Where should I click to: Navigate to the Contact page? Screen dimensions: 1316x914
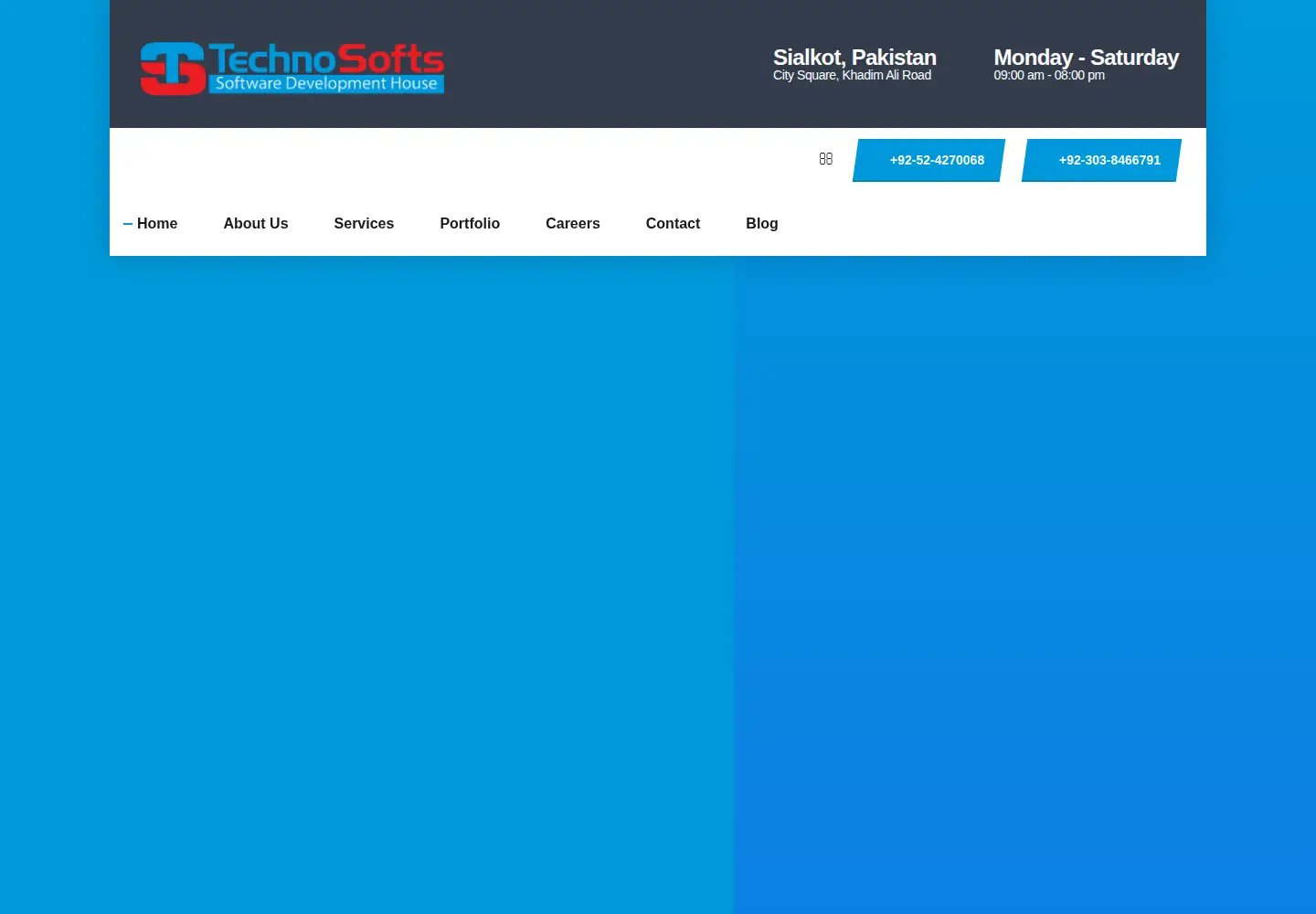click(x=673, y=224)
